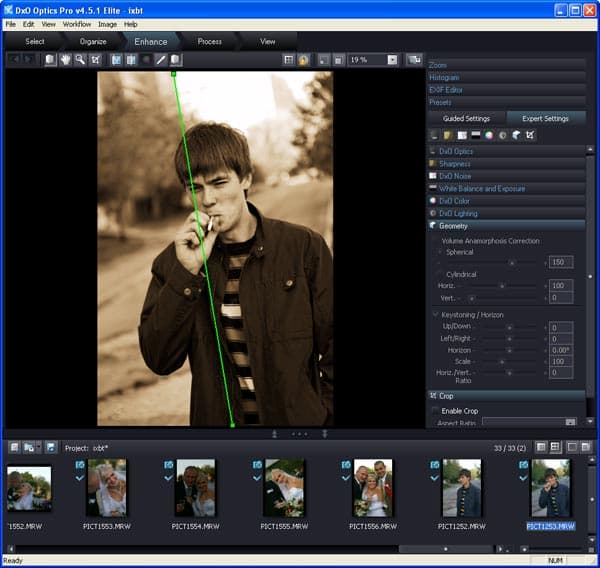Select the hand pan tool
Screen dimensions: 600x568
[x=65, y=60]
